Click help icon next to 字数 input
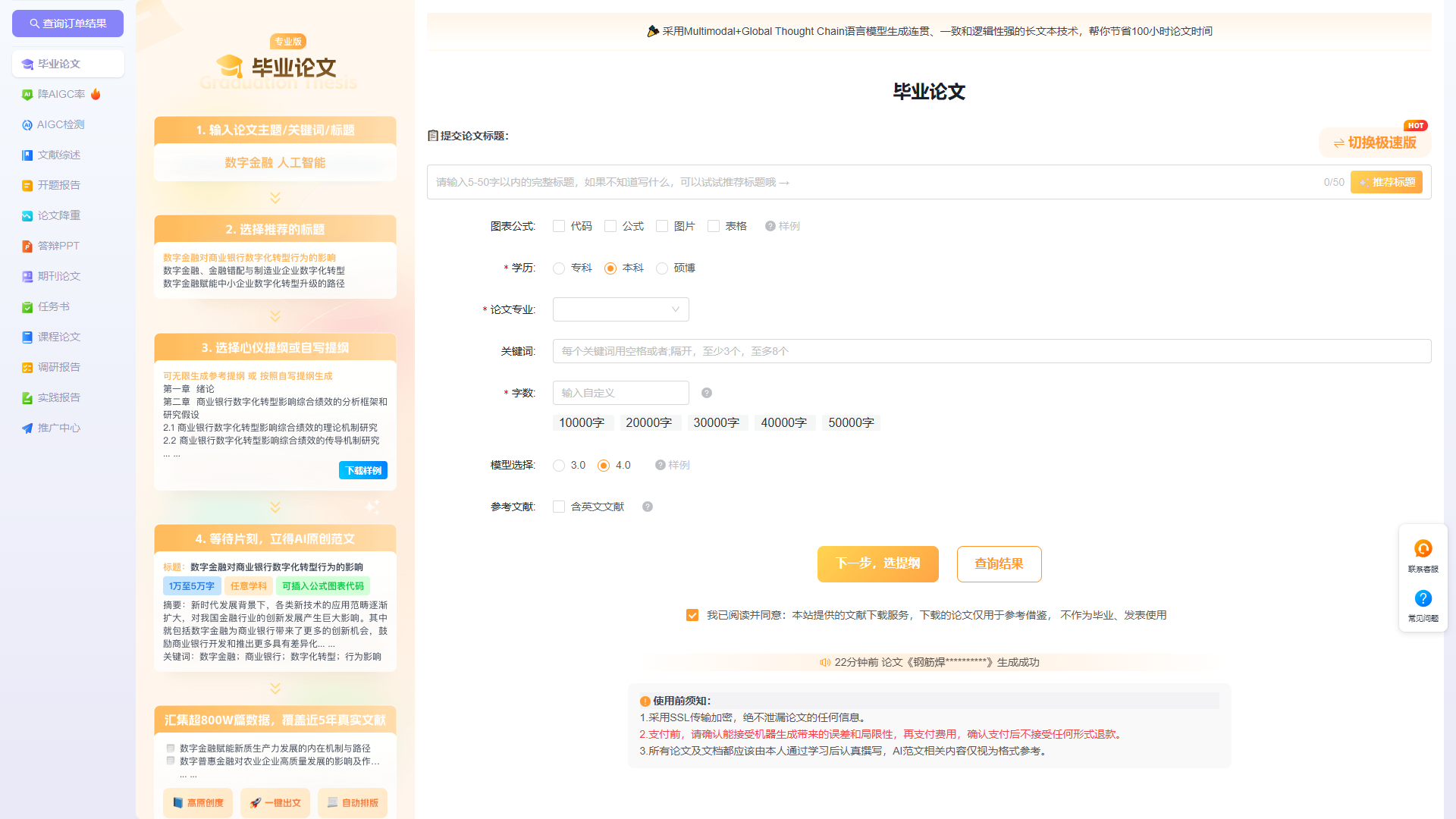Image resolution: width=1456 pixels, height=819 pixels. (706, 393)
